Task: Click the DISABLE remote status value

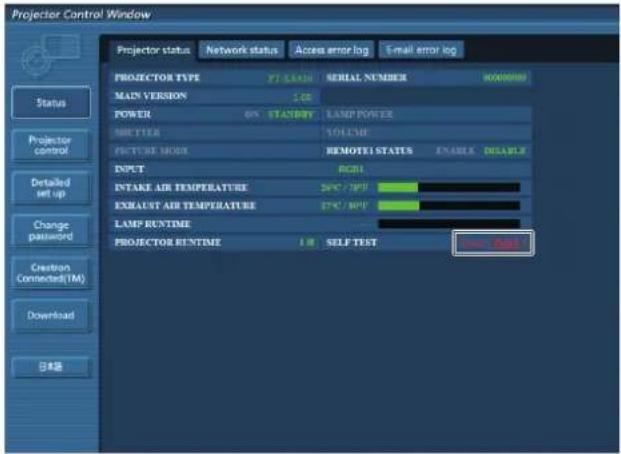Action: (505, 151)
